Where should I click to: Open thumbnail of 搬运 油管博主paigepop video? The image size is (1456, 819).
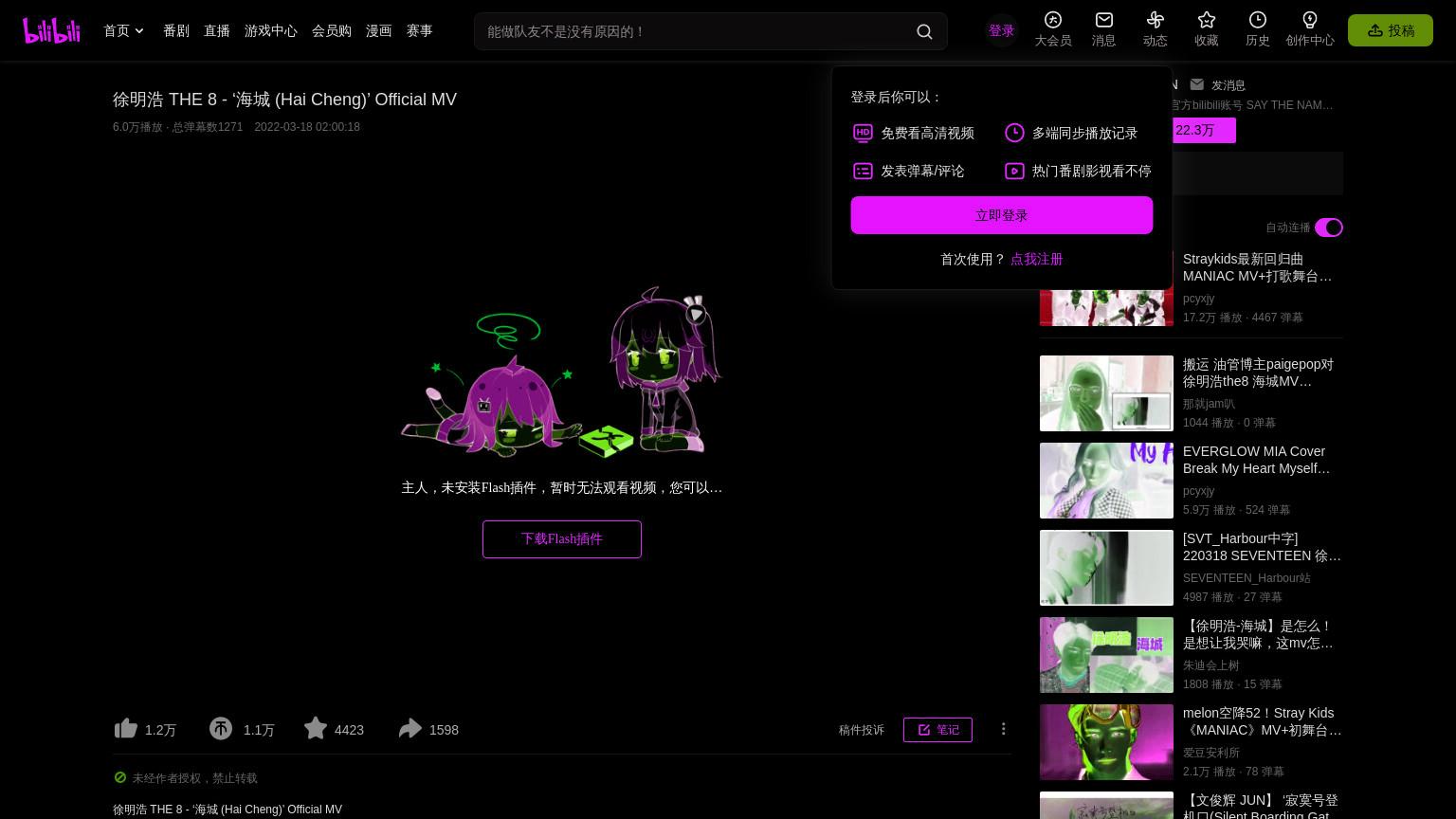pos(1106,393)
